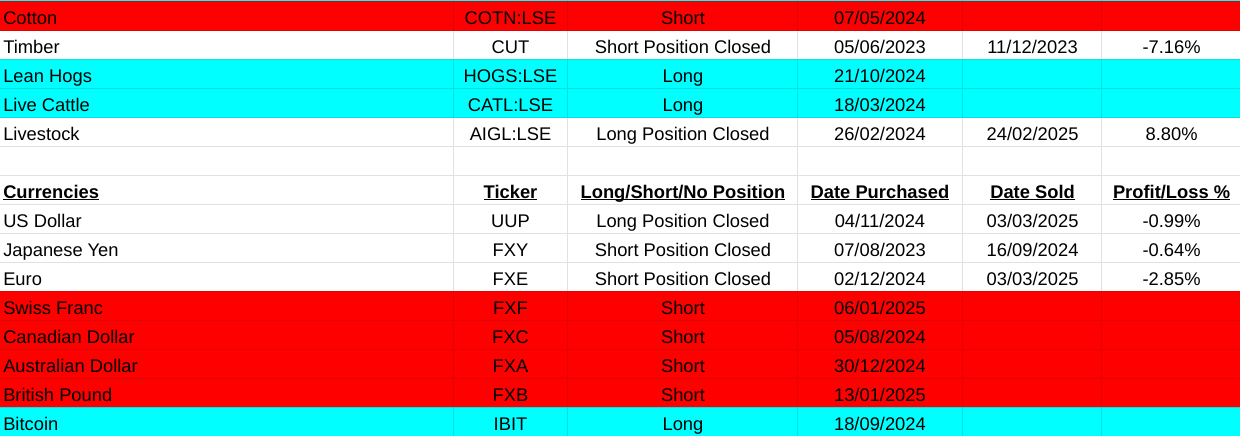Click the Ticker column header
The image size is (1240, 436).
[x=510, y=192]
